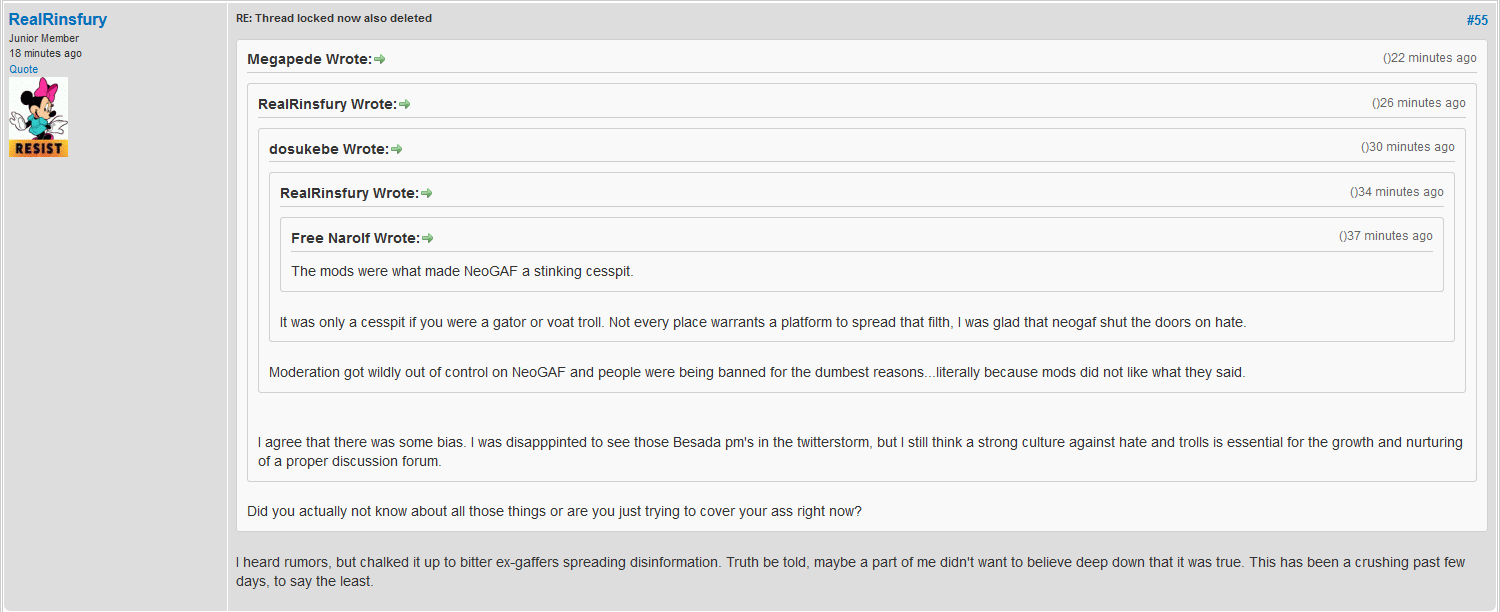Click the Junior Member rank label
Viewport: 1500px width, 612px height.
[44, 38]
